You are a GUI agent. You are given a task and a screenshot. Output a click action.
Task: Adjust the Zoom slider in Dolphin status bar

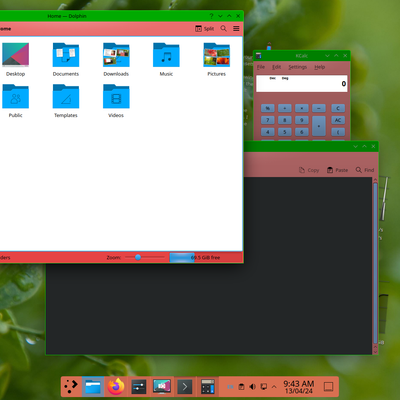[x=145, y=257]
